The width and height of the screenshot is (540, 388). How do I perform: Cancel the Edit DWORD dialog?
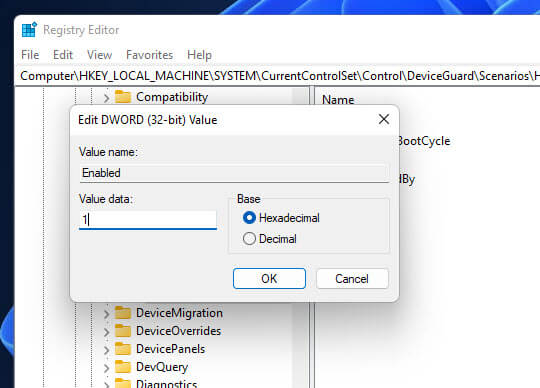coord(352,279)
